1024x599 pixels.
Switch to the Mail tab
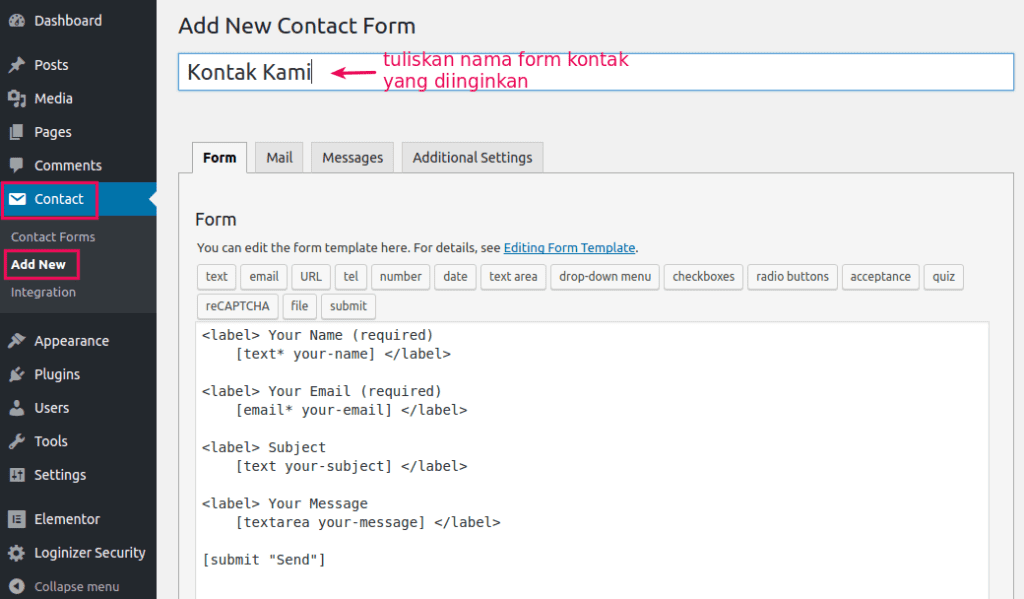click(278, 157)
